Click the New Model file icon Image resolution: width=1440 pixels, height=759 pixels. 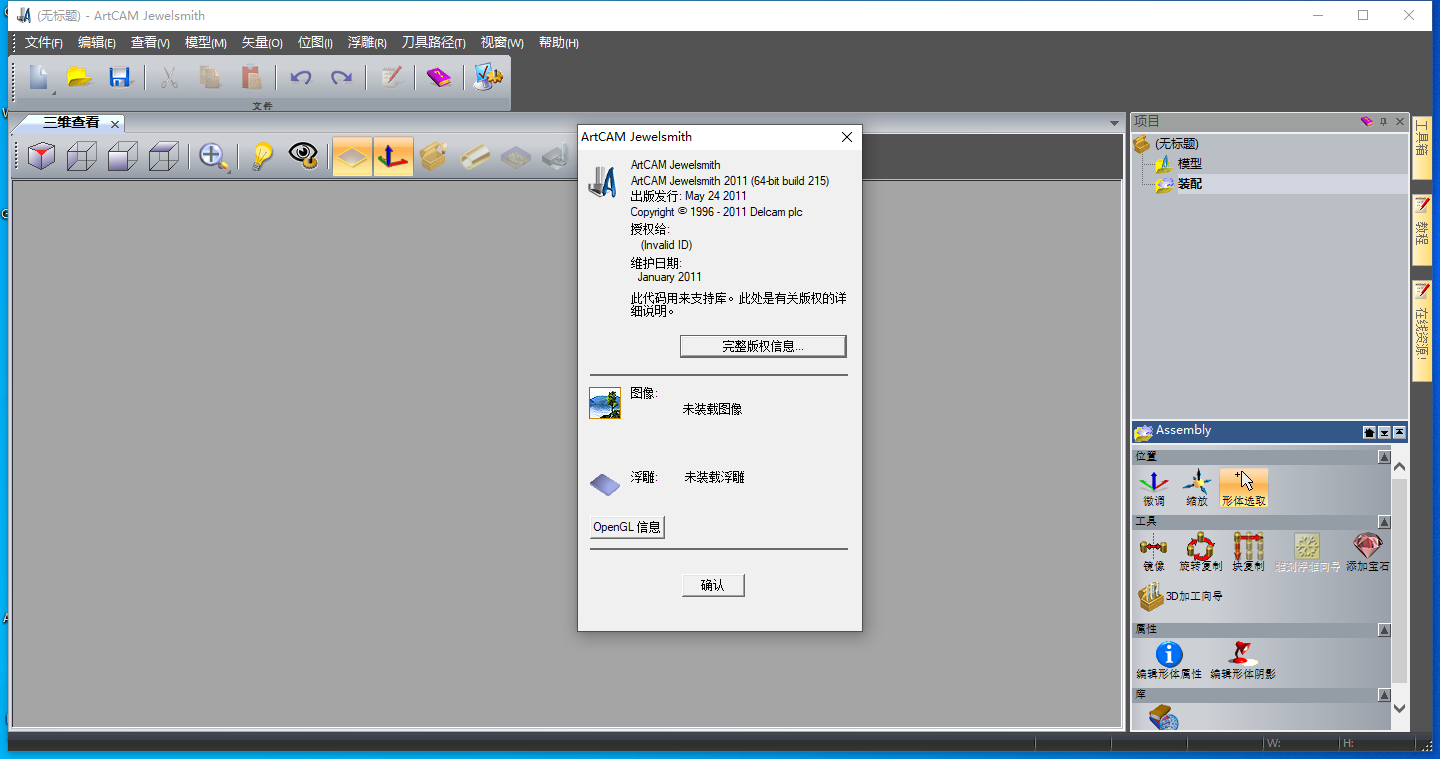pos(38,77)
